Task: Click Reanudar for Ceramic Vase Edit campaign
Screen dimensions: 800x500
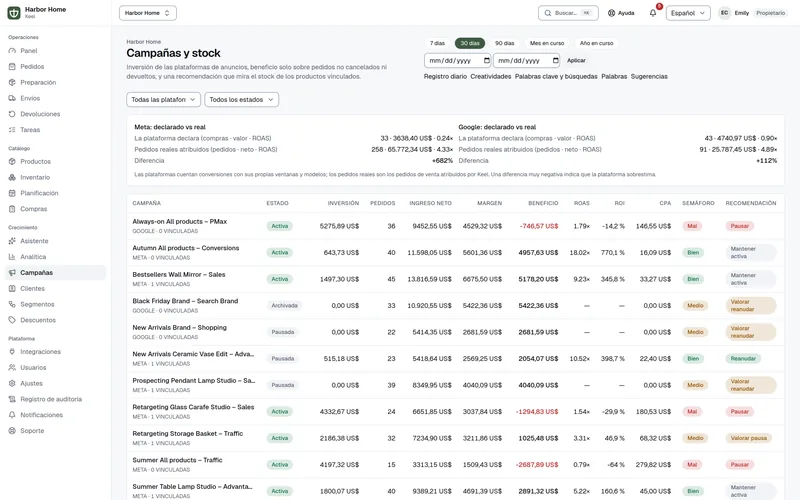Action: click(x=743, y=359)
